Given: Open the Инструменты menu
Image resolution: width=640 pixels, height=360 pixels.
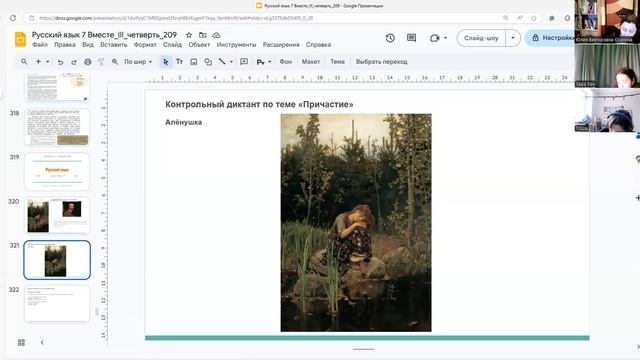Looking at the screenshot, I should 236,44.
